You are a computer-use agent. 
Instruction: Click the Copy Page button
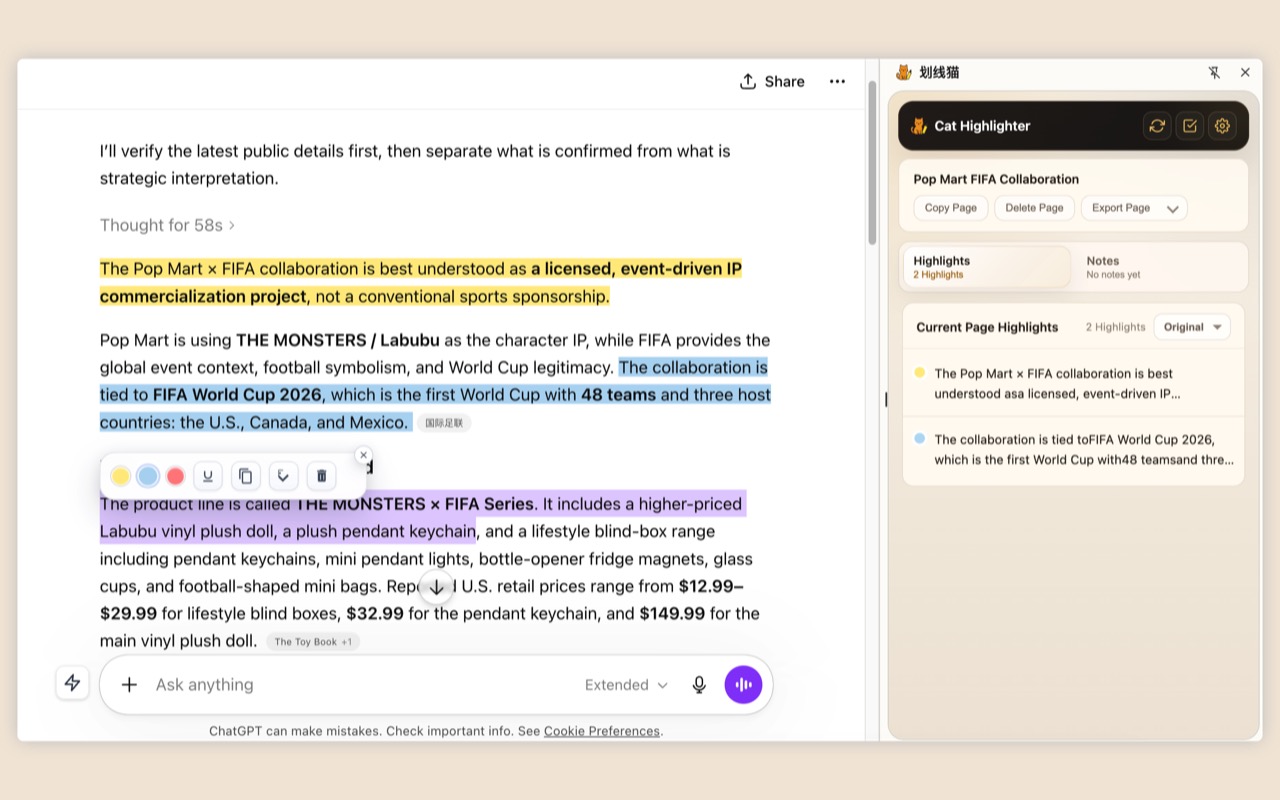pyautogui.click(x=951, y=208)
